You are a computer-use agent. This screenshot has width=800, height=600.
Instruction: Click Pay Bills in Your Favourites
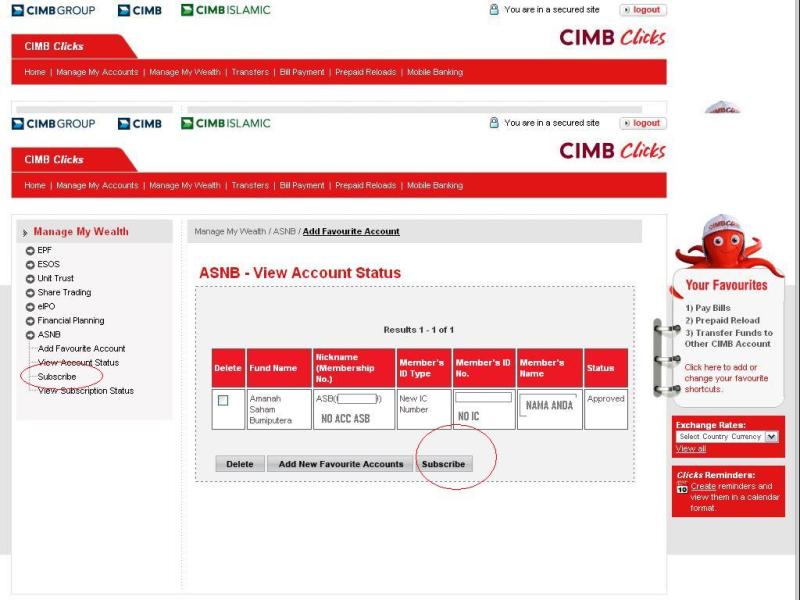pos(708,308)
